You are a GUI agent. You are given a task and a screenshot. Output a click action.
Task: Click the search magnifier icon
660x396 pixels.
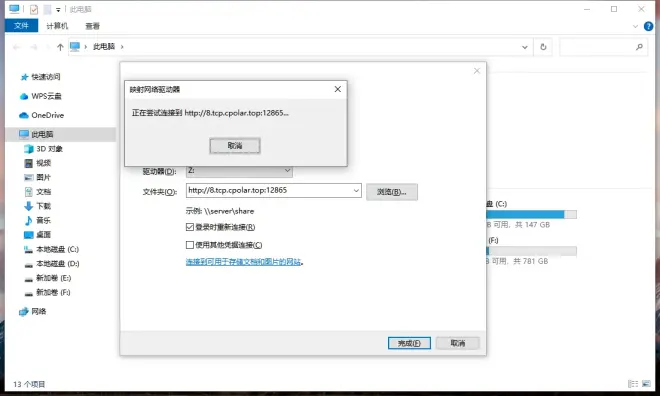point(639,47)
